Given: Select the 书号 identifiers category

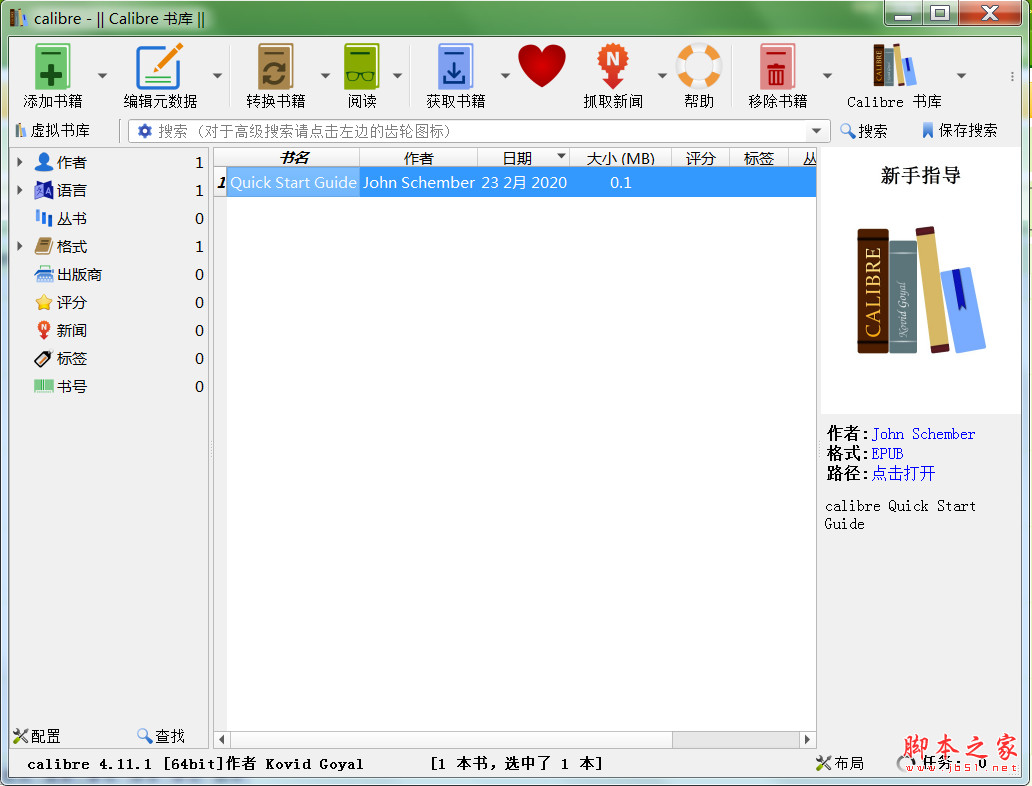Looking at the screenshot, I should (71, 386).
